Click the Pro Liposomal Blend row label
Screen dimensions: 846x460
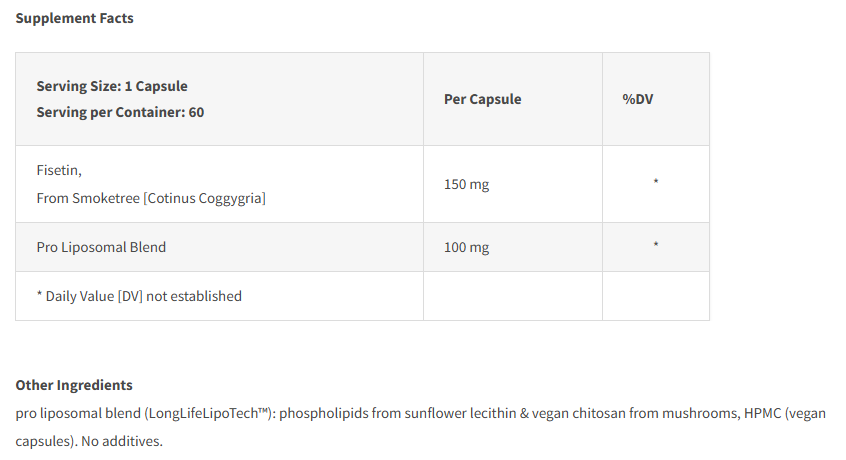coord(101,247)
